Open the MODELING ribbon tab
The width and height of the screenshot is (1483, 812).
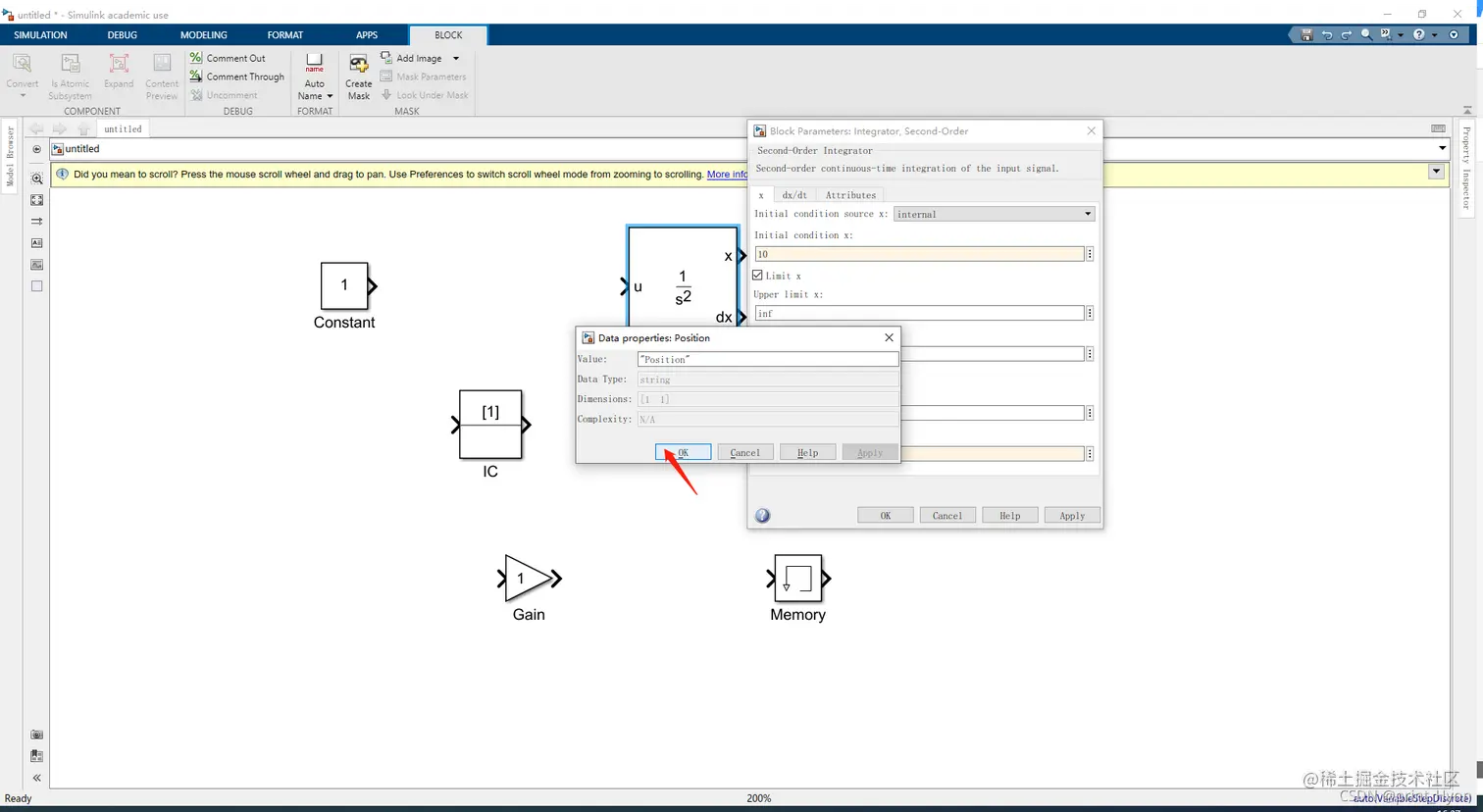click(x=204, y=35)
